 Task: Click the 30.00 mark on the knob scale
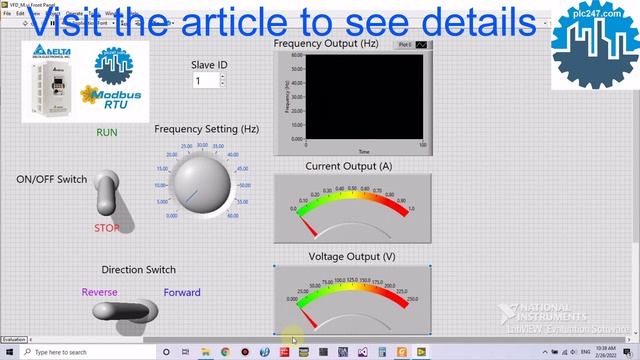click(202, 145)
